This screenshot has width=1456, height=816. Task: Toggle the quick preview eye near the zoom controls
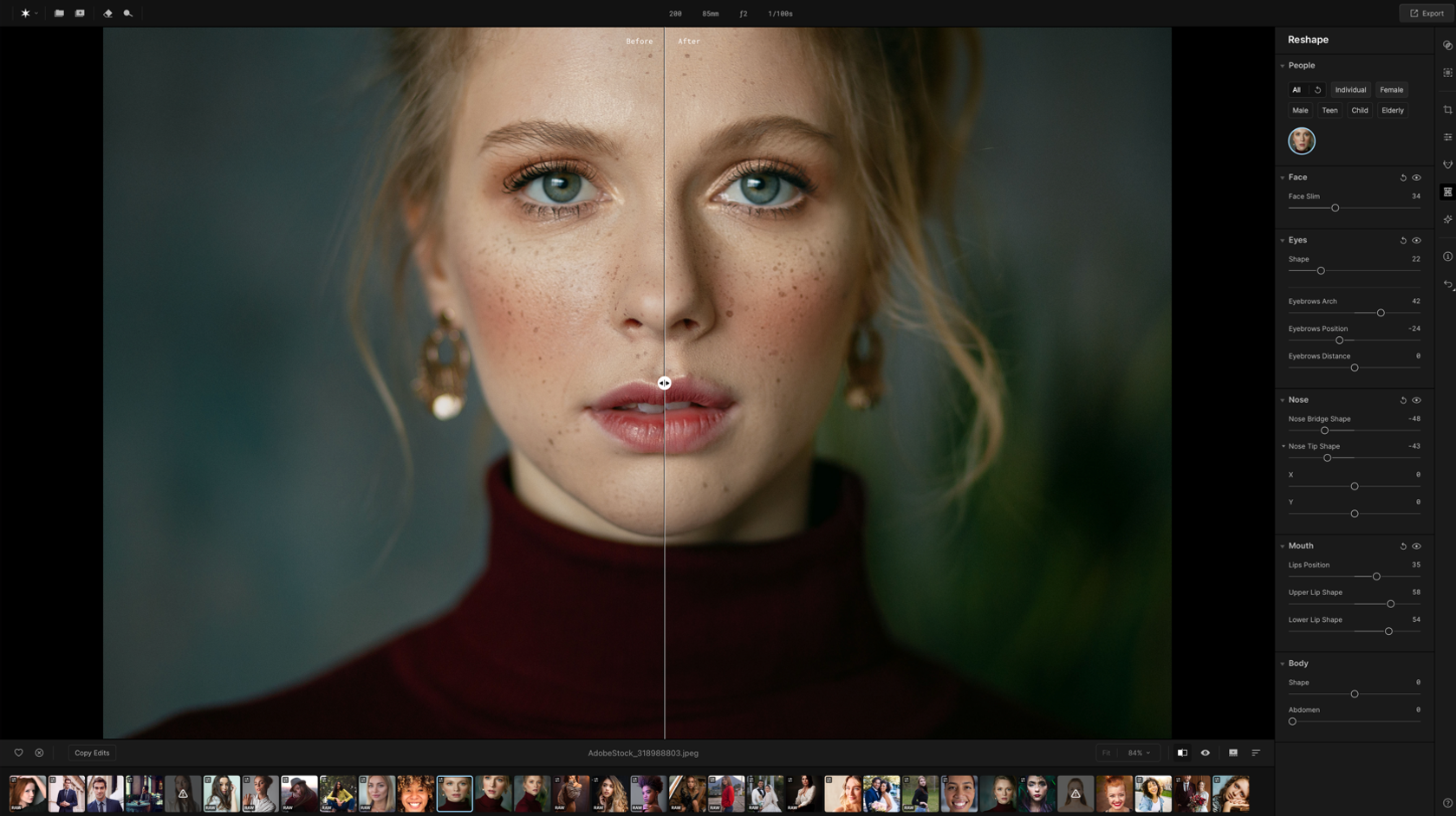point(1206,753)
